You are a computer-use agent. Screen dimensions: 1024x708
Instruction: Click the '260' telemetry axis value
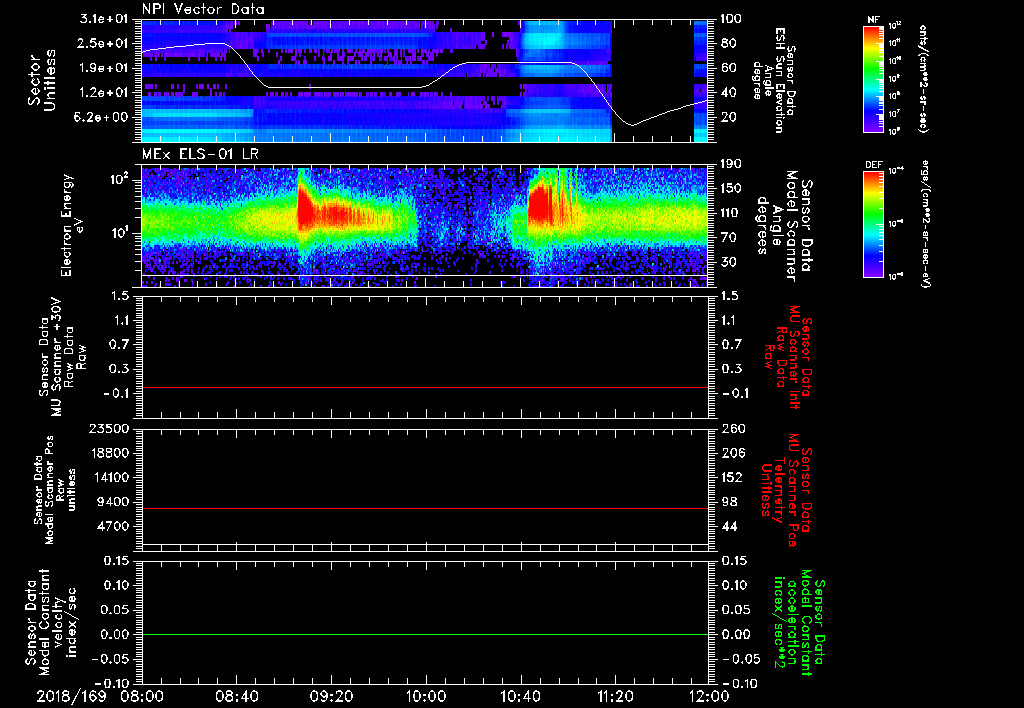pos(732,429)
